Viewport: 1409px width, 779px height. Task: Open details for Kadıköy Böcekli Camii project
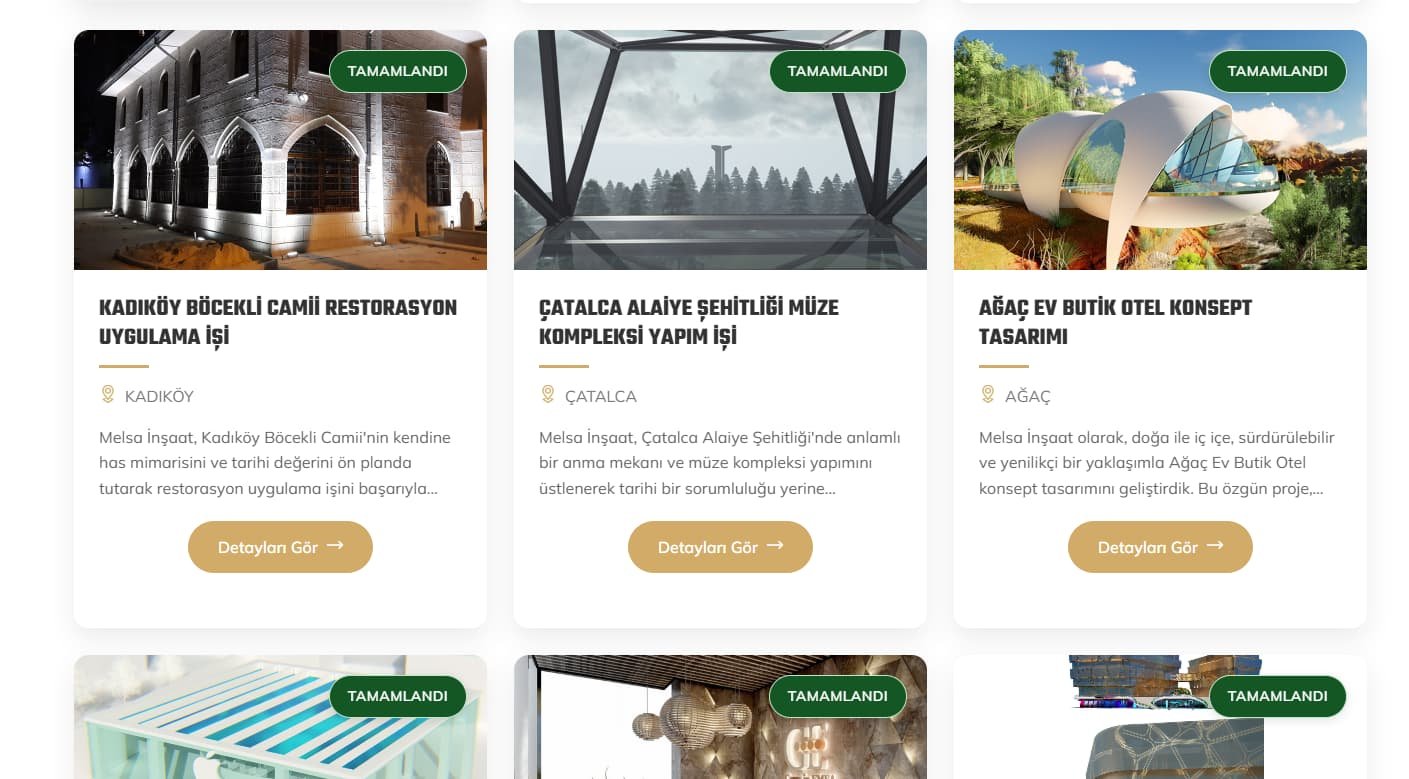coord(280,547)
